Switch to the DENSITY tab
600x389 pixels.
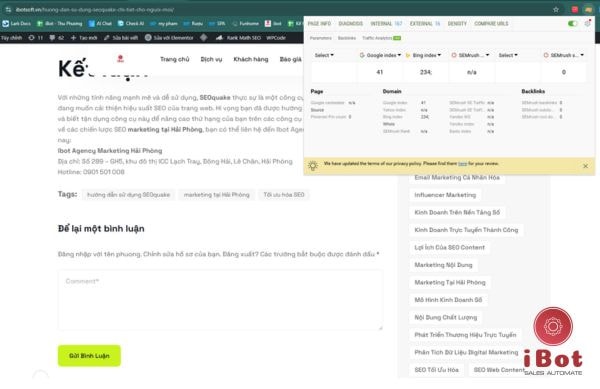coord(457,23)
